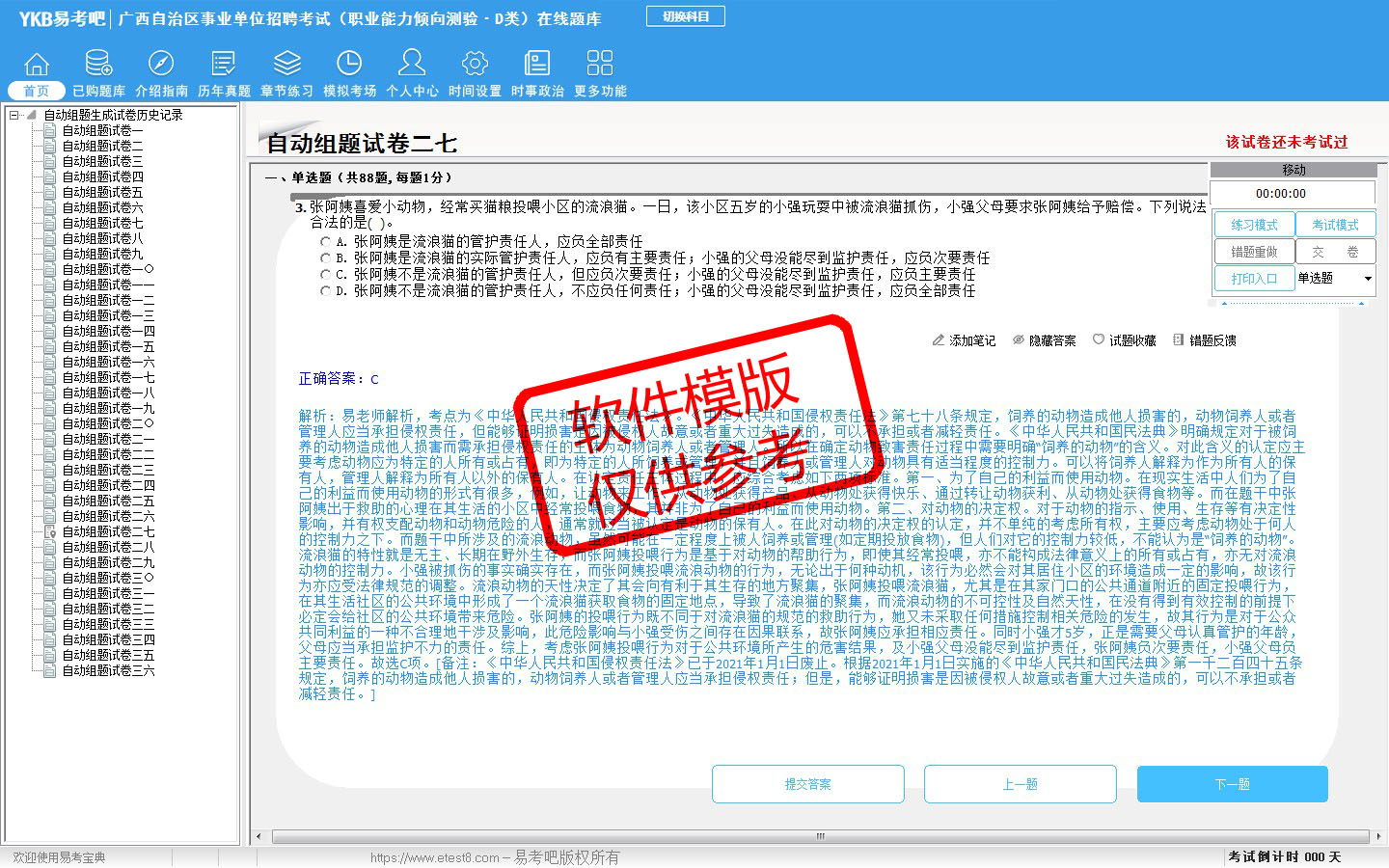The height and width of the screenshot is (868, 1389).
Task: Choose answer option D radio button
Action: [x=326, y=291]
